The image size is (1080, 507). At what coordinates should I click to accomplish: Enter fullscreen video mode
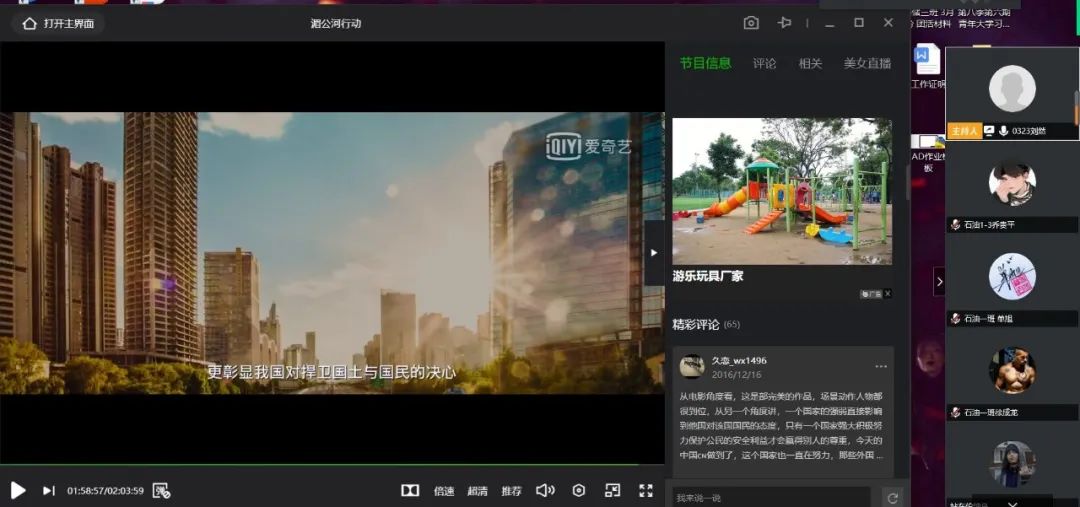coord(646,490)
